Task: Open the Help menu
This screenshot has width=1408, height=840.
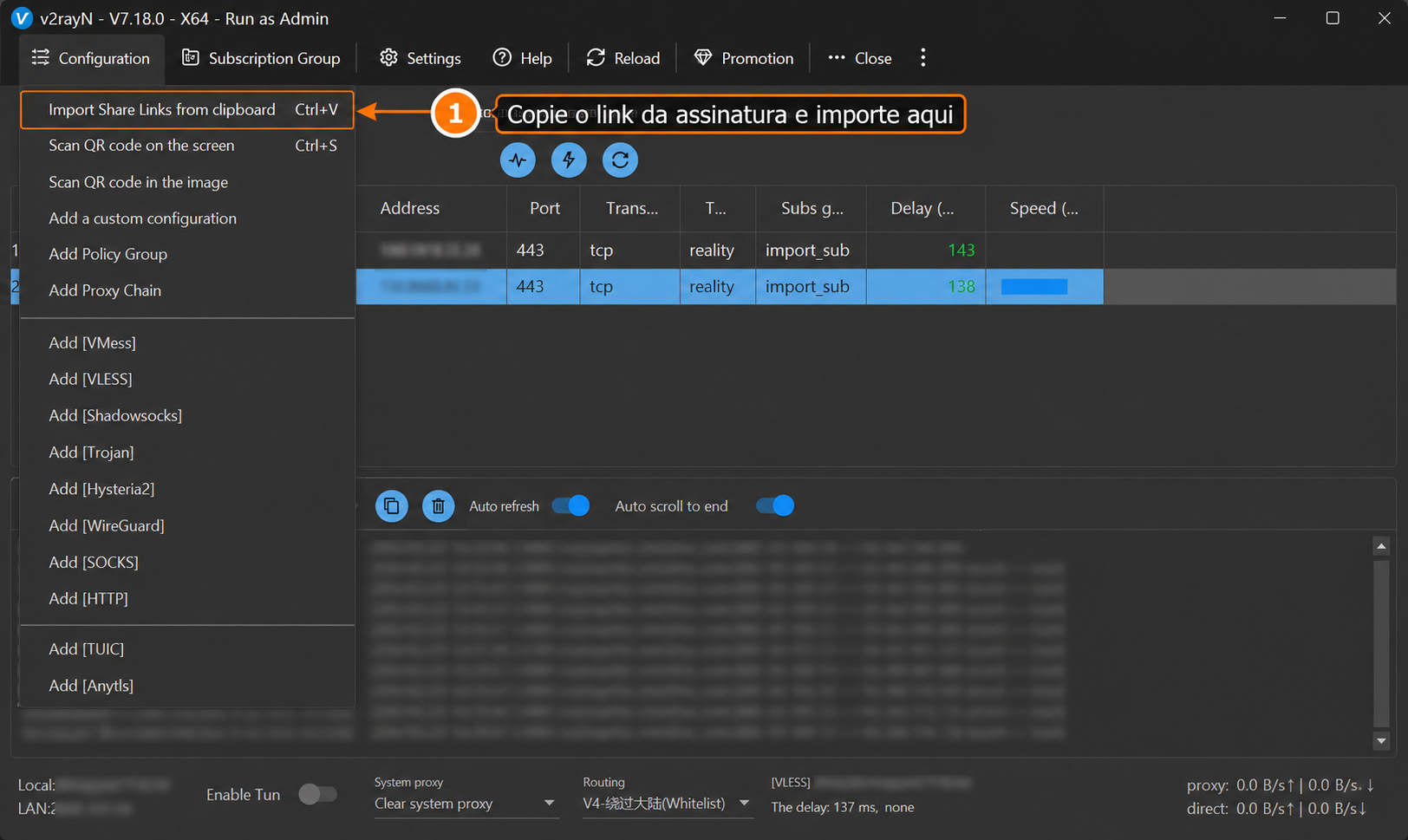Action: pyautogui.click(x=522, y=58)
